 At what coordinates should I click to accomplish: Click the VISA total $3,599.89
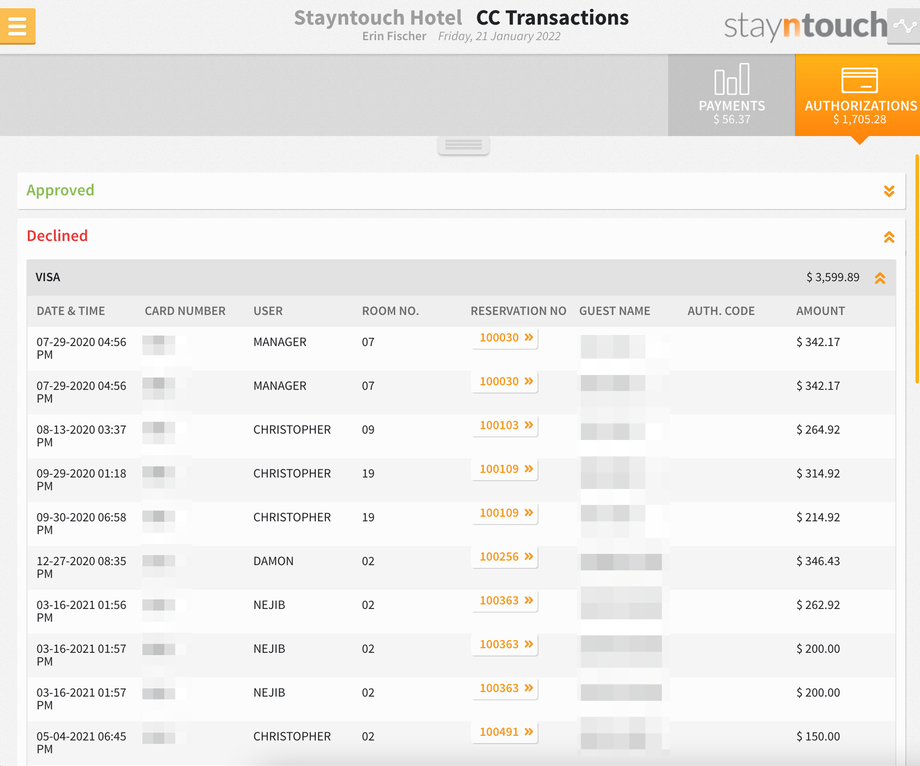pyautogui.click(x=833, y=277)
